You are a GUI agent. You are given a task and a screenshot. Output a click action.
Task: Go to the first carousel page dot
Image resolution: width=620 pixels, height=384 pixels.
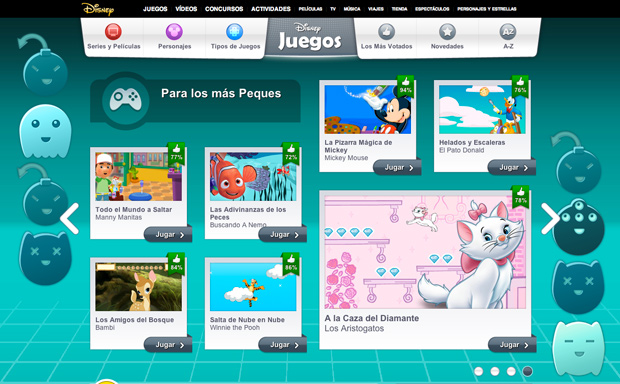[x=478, y=371]
